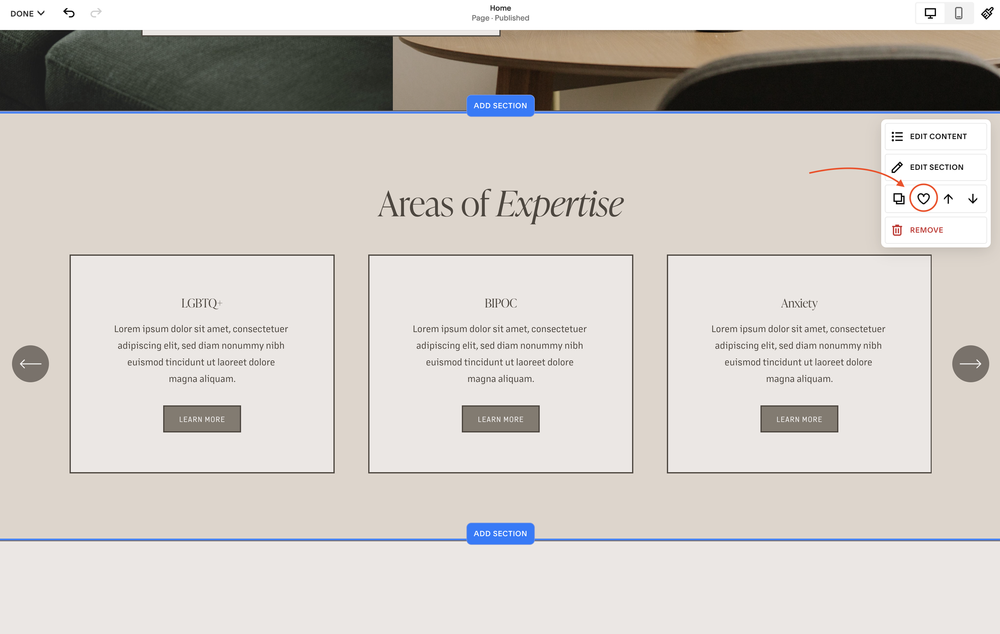Open Learn More under BIPOC card
1000x634 pixels.
coord(500,418)
